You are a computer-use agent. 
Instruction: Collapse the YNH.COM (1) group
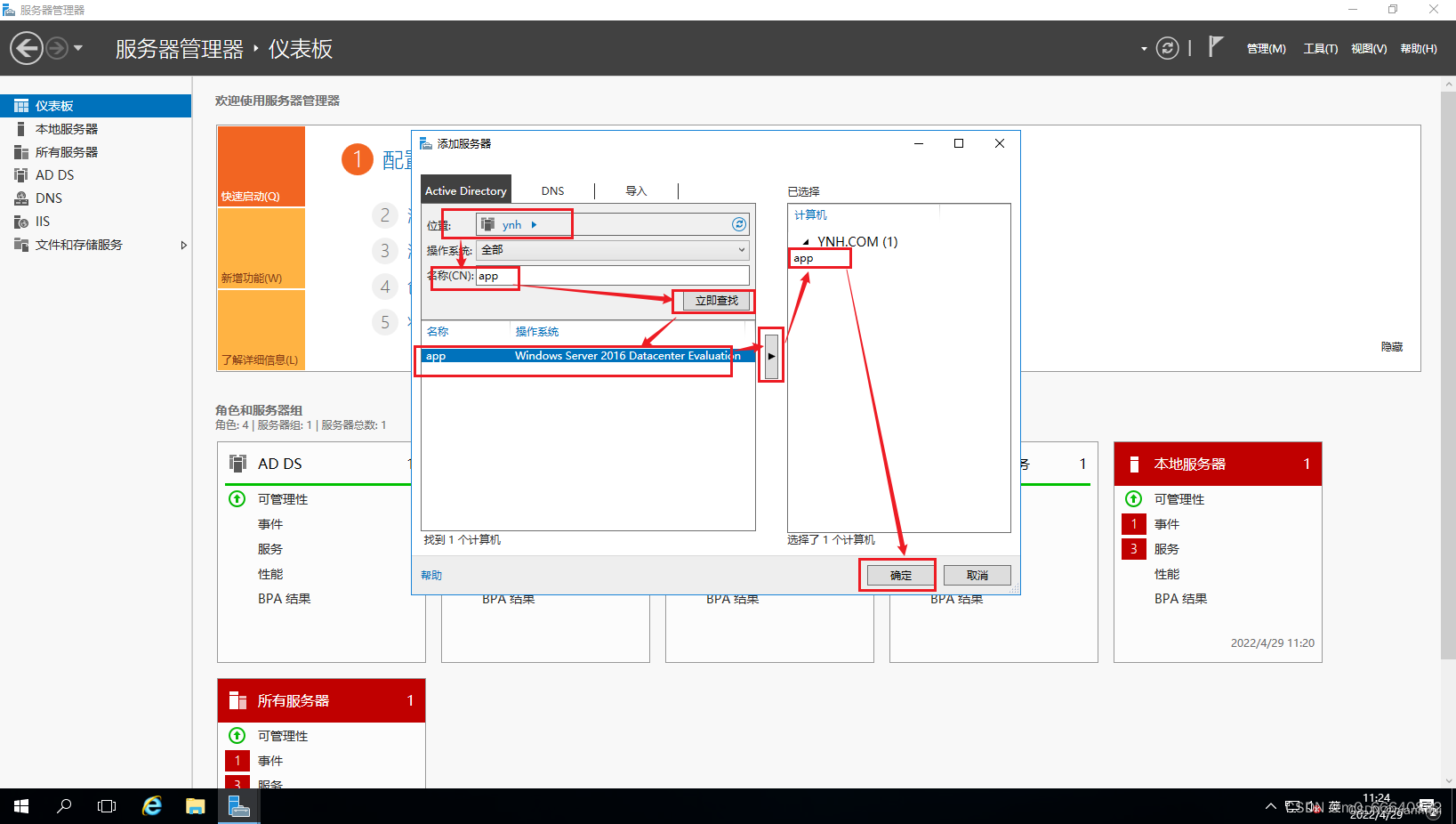[806, 242]
